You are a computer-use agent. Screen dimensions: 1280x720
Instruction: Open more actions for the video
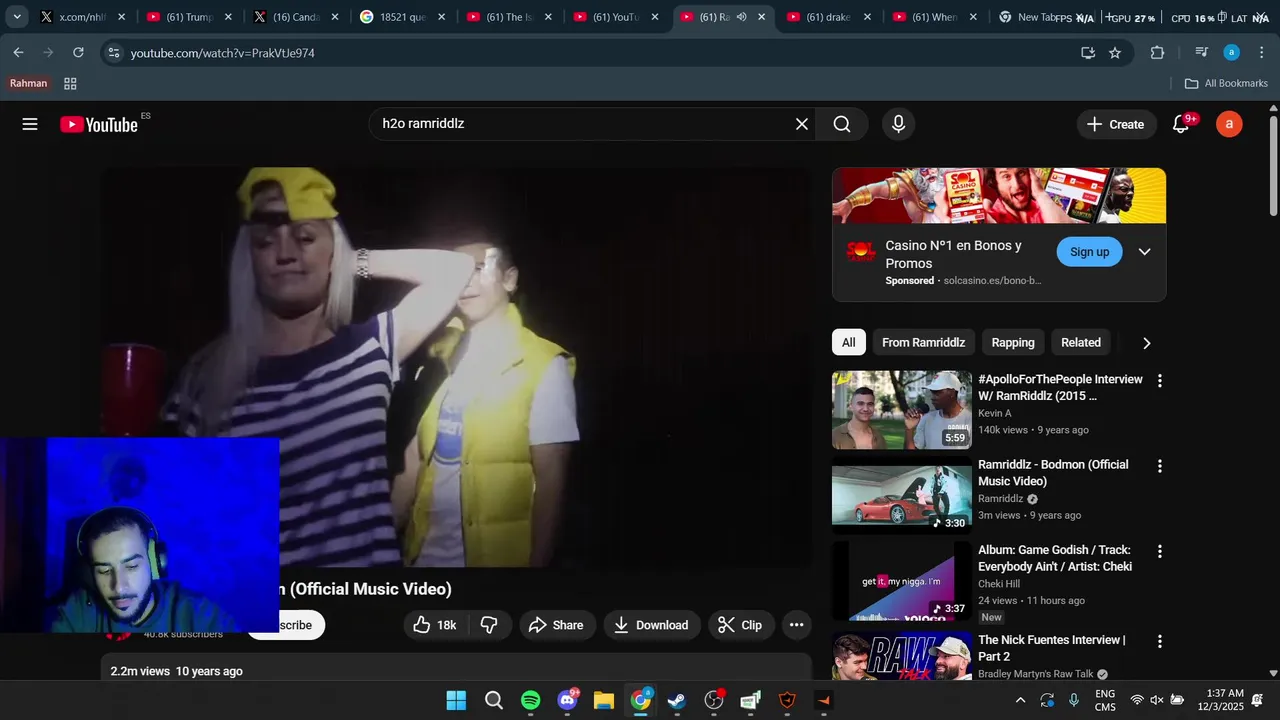pyautogui.click(x=796, y=625)
